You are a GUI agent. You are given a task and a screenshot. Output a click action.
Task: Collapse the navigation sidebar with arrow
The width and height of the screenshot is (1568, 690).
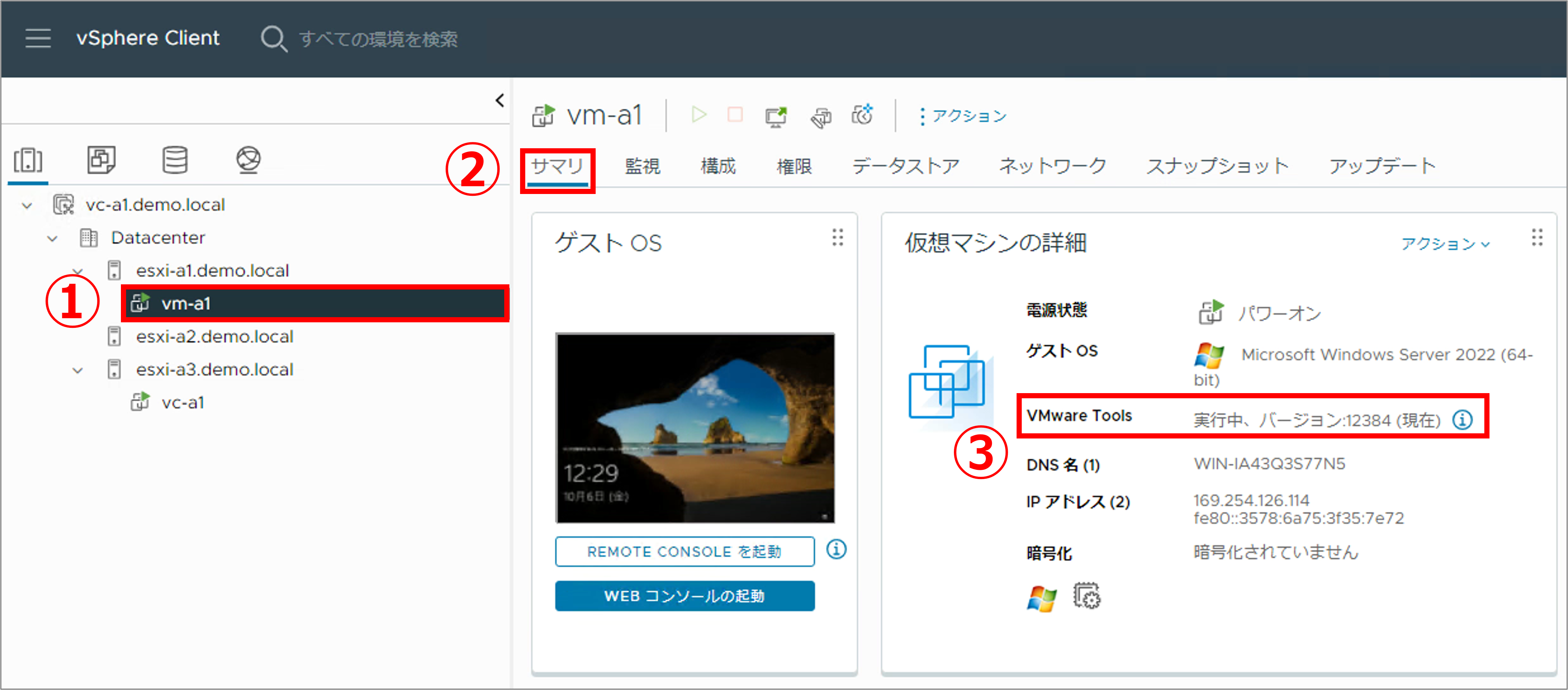[x=500, y=100]
